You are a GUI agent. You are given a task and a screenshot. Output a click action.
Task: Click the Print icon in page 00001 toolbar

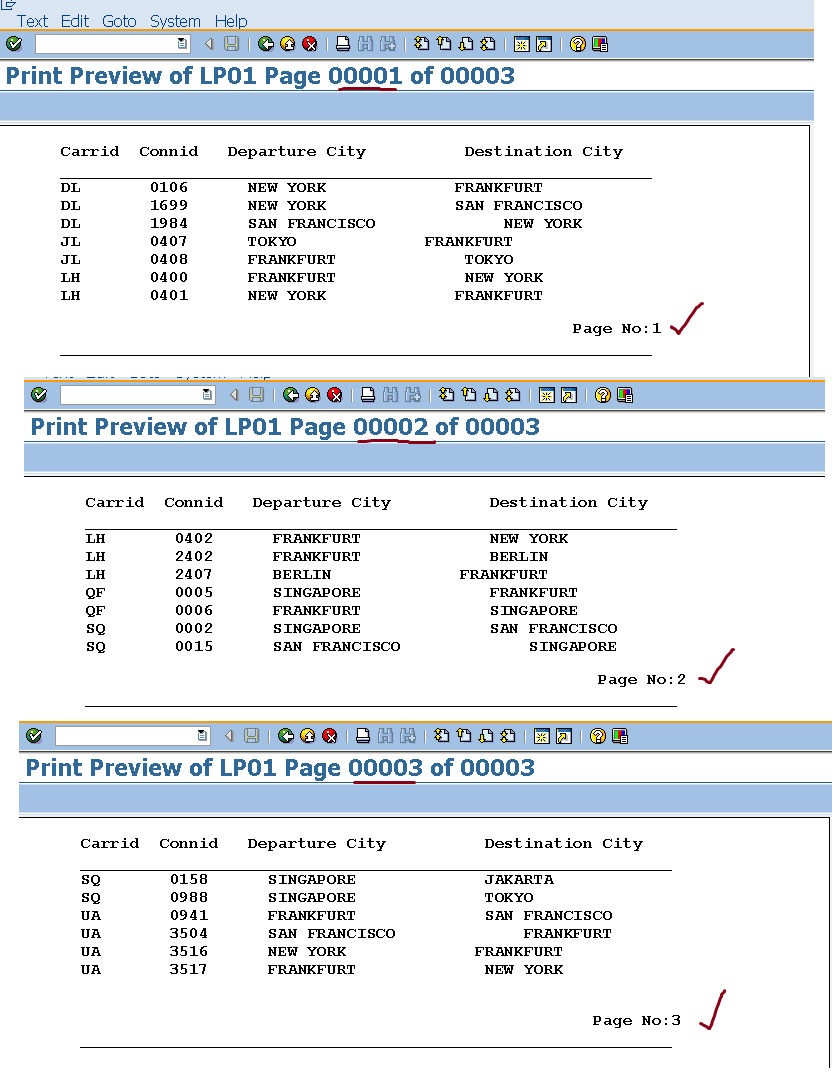(x=343, y=44)
